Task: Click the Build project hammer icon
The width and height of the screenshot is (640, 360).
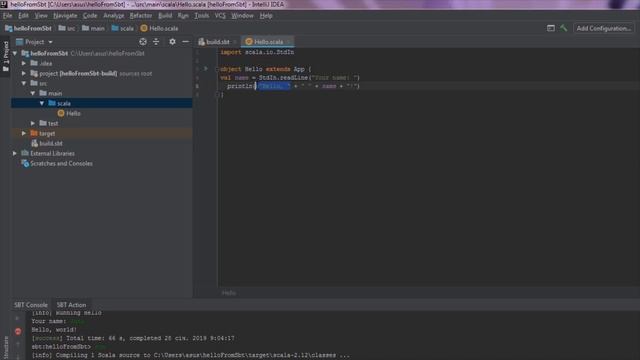Action: (564, 28)
